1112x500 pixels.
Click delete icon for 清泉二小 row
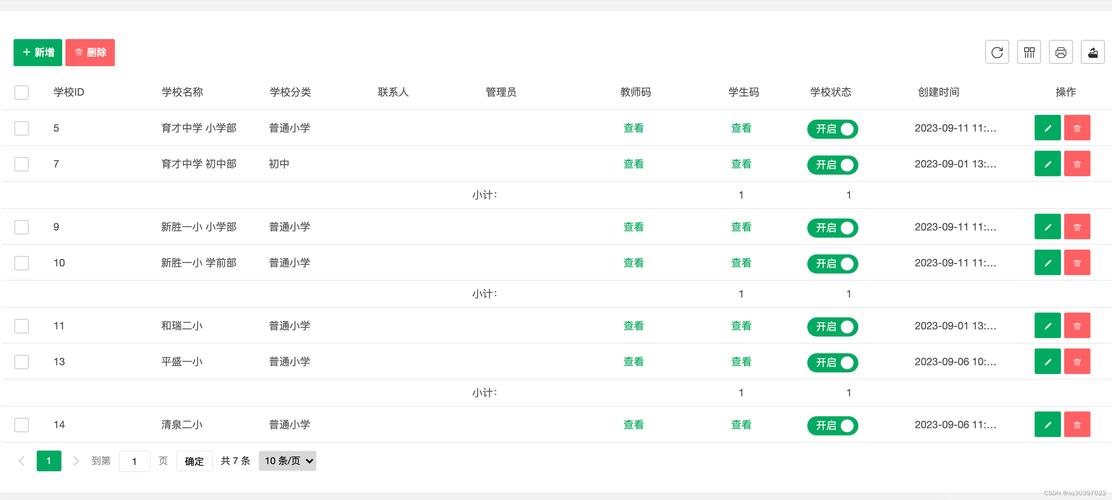pyautogui.click(x=1077, y=425)
